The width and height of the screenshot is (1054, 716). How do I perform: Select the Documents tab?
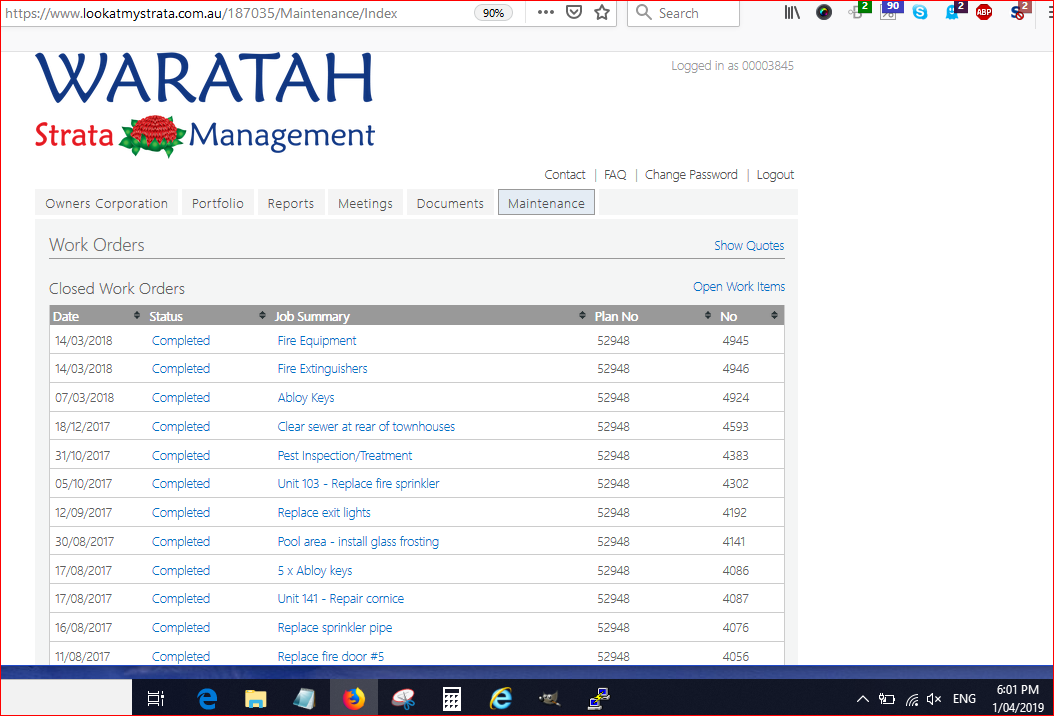pyautogui.click(x=450, y=203)
